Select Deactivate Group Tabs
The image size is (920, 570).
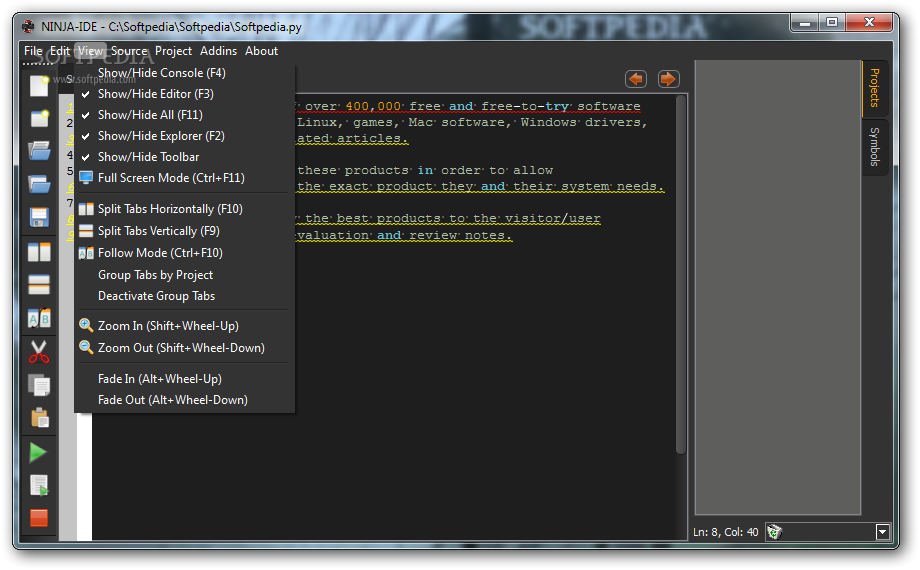click(184, 296)
